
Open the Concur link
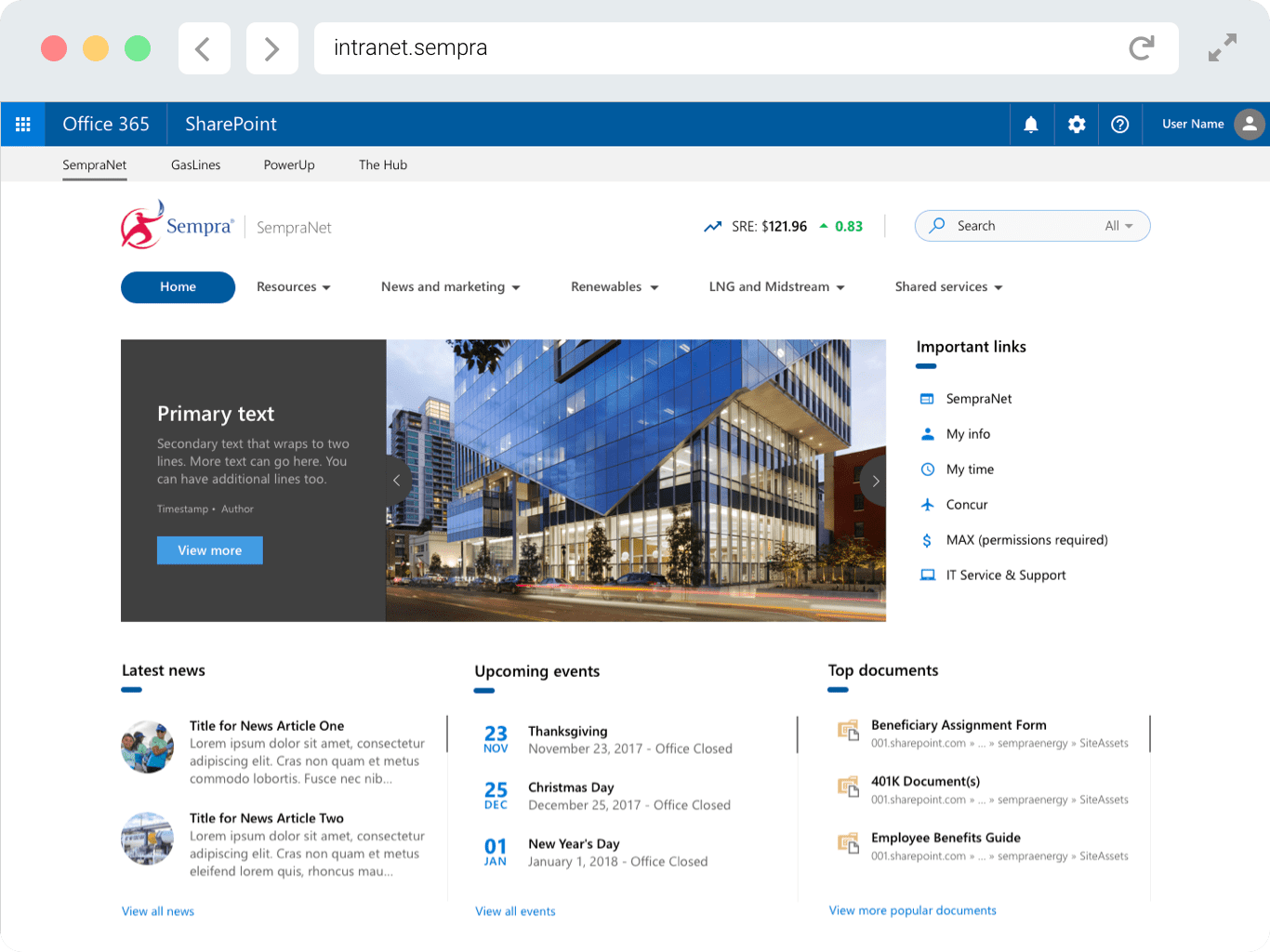pyautogui.click(x=967, y=505)
